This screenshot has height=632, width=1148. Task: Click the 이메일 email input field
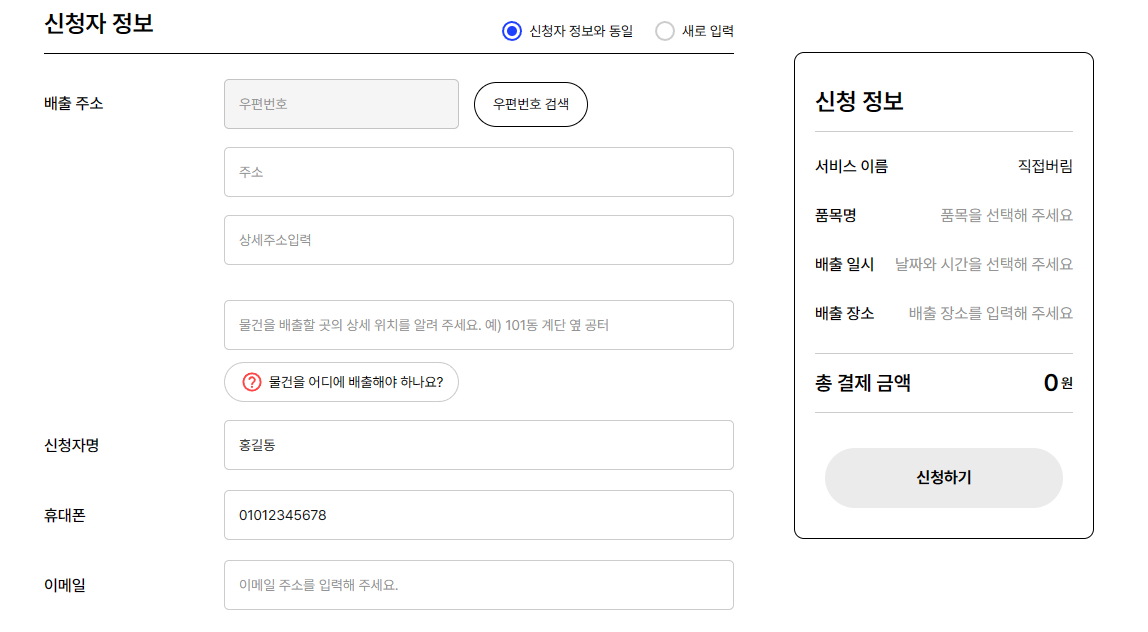coord(479,585)
